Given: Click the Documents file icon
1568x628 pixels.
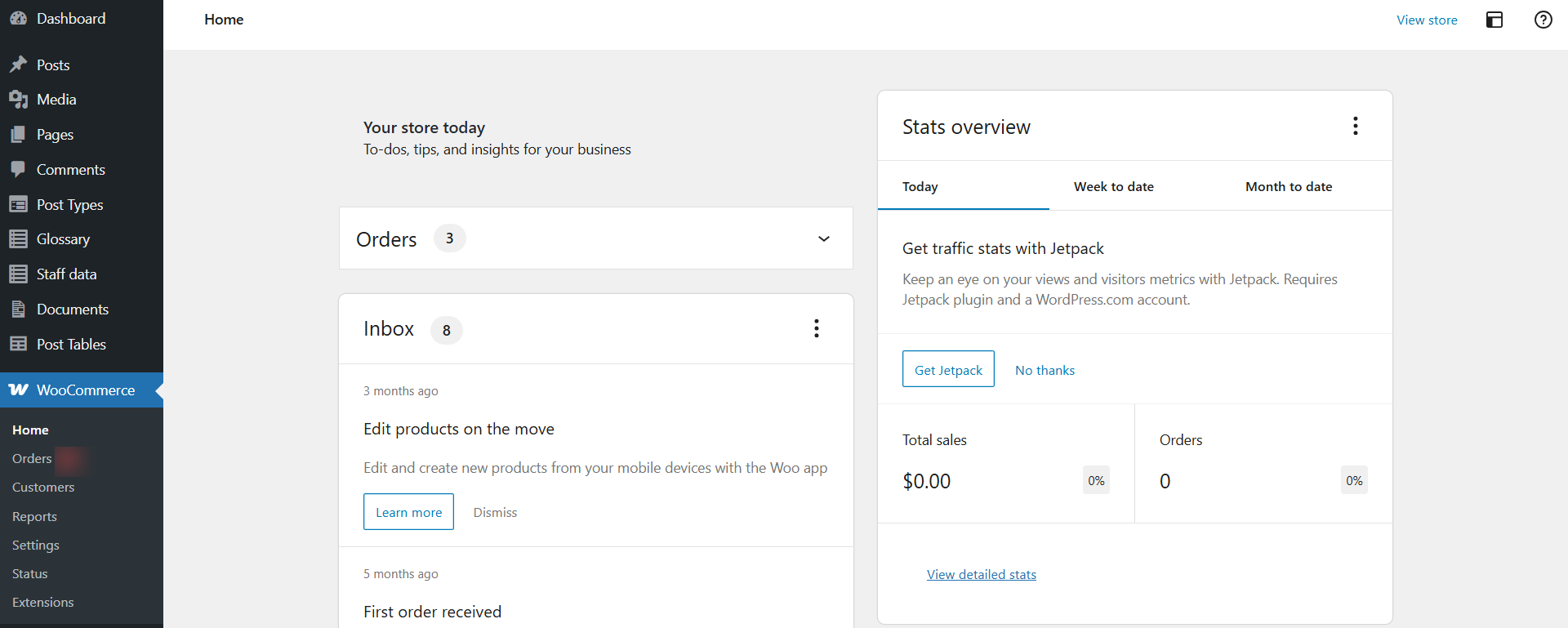Looking at the screenshot, I should point(18,310).
